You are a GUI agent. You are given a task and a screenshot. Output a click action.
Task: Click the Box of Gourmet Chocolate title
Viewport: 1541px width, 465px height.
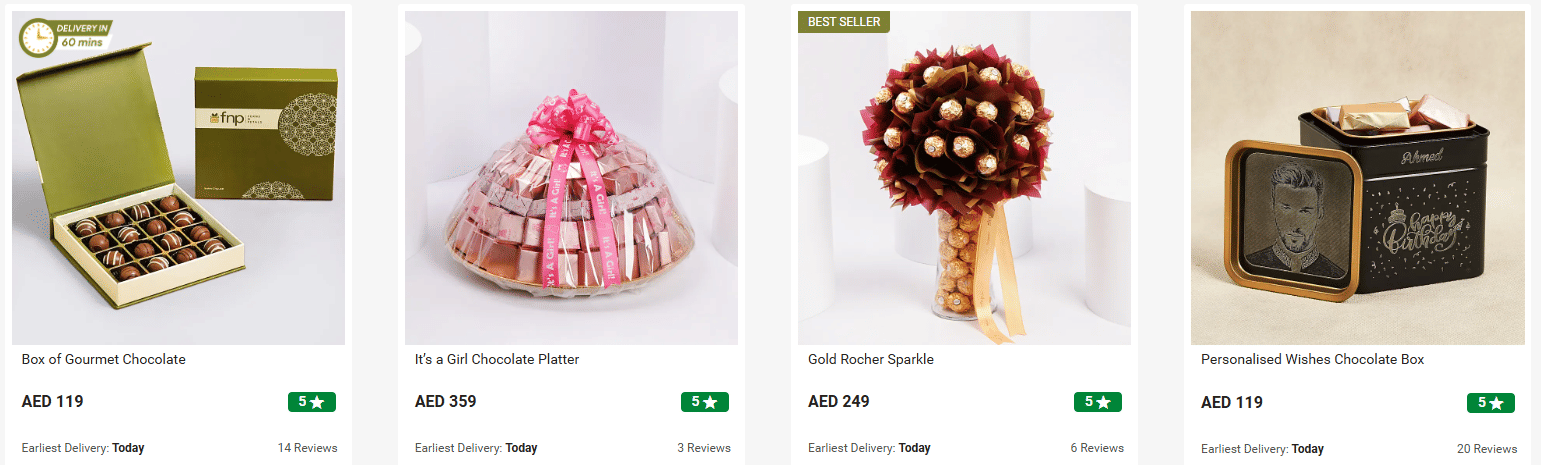104,359
